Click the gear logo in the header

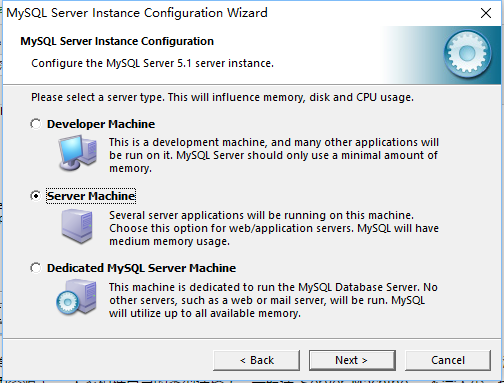click(x=467, y=53)
